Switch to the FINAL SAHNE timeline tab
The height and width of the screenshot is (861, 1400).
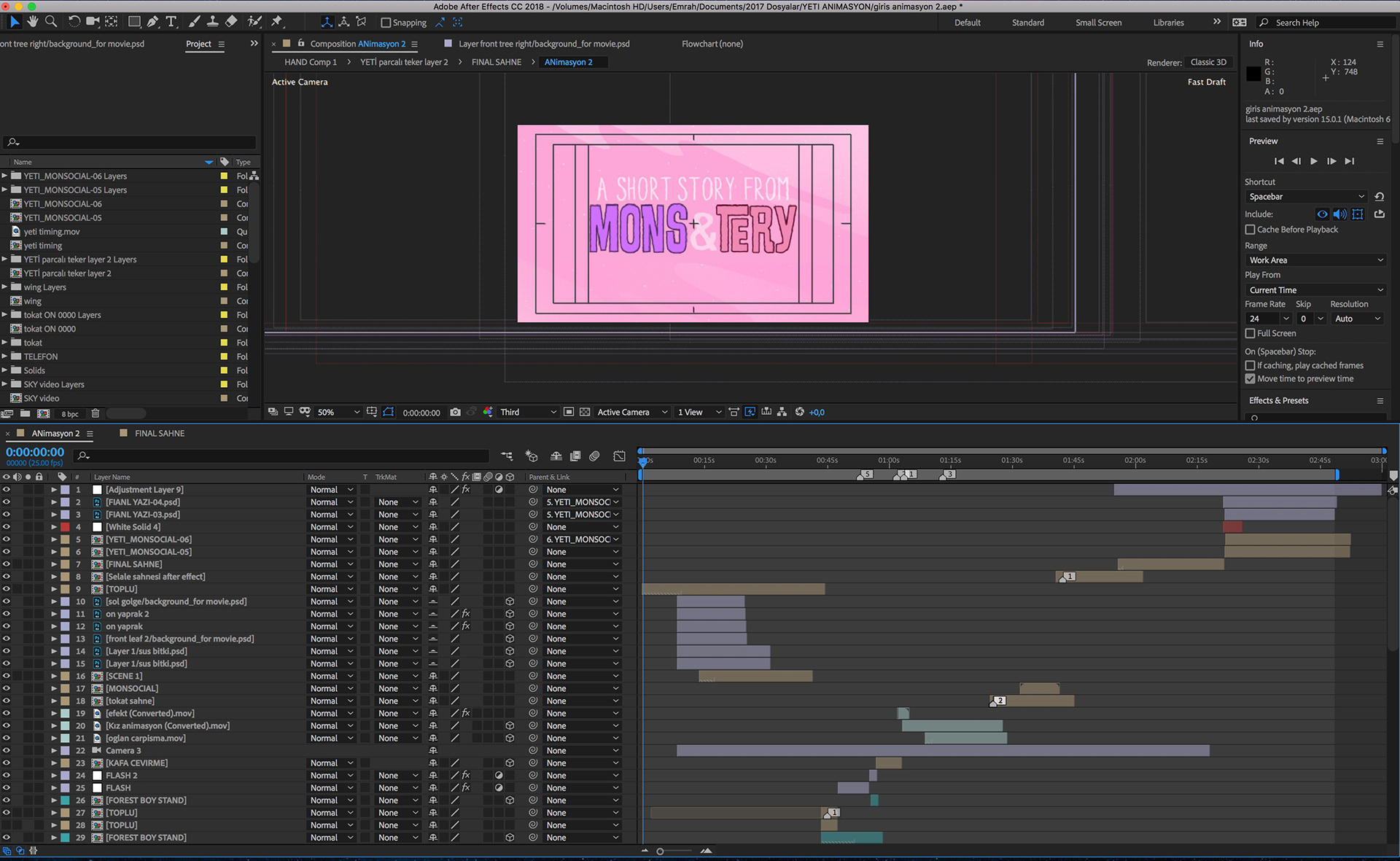[159, 433]
